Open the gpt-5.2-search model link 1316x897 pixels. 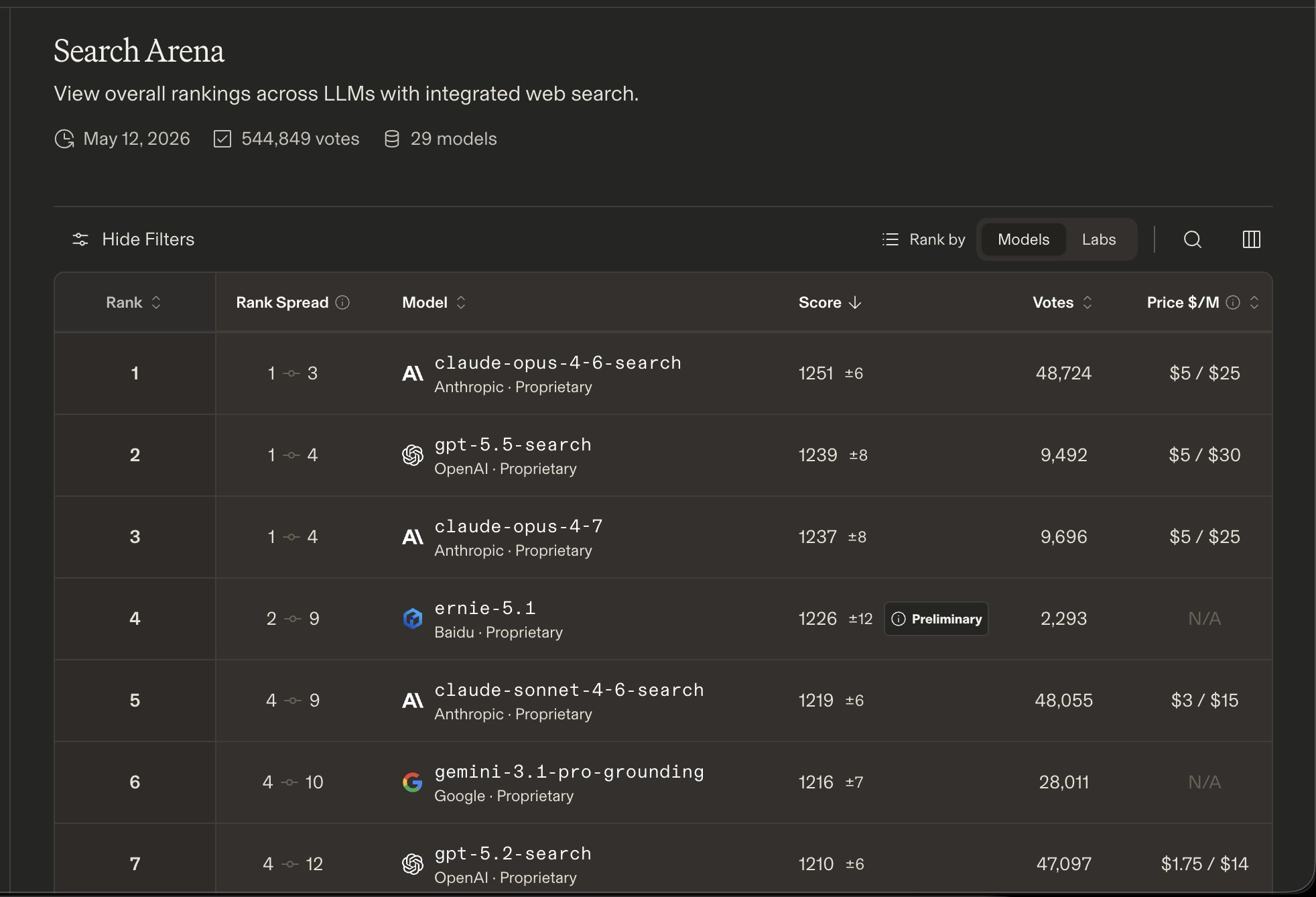click(513, 853)
